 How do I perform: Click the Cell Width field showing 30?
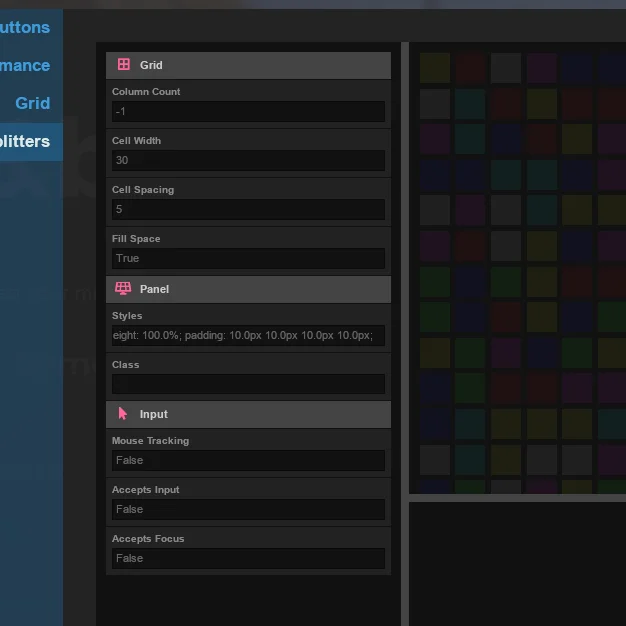coord(248,160)
